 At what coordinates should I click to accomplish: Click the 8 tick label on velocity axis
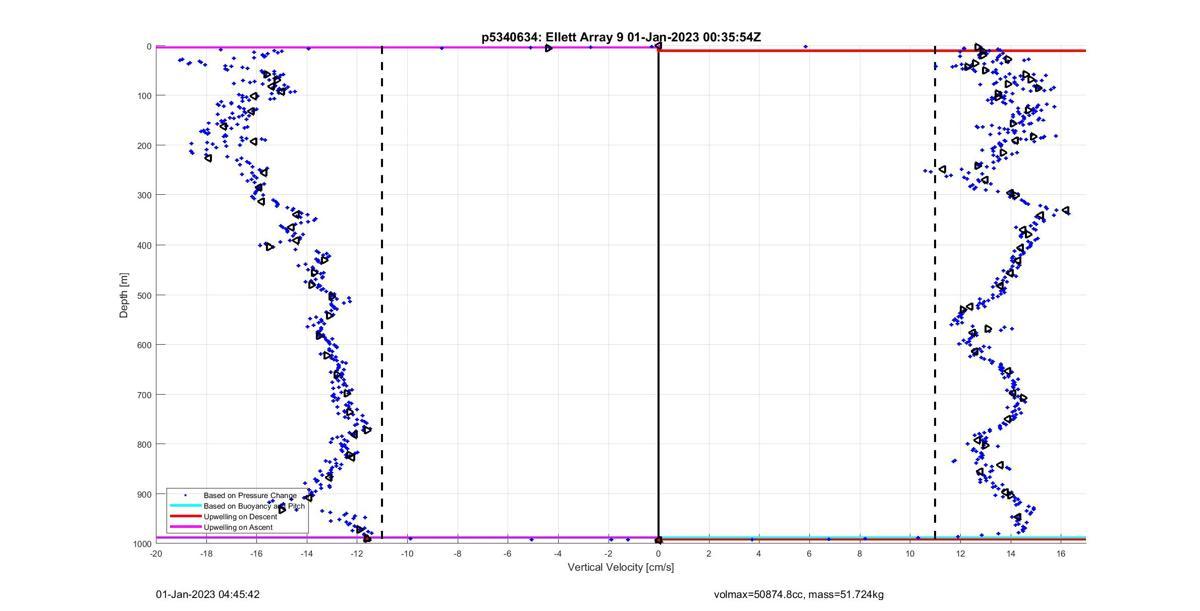(x=859, y=552)
